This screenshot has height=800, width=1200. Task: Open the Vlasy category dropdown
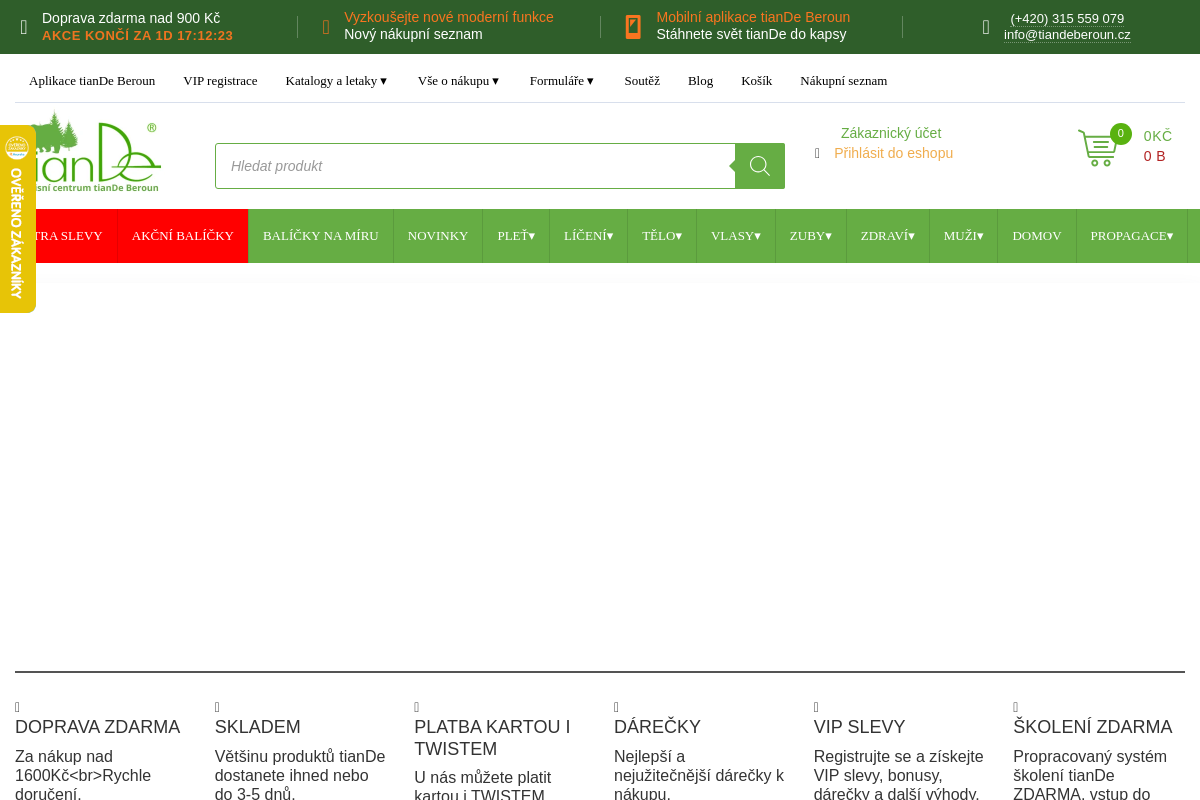click(735, 236)
